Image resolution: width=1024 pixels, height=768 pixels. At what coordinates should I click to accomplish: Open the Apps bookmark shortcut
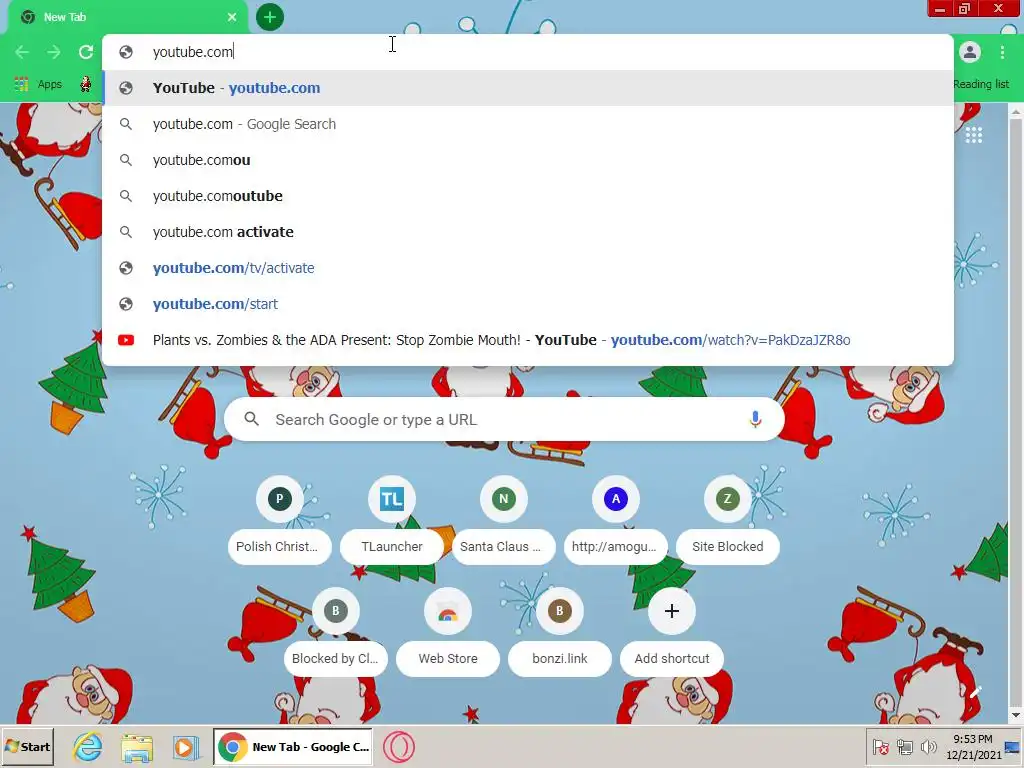pos(39,84)
